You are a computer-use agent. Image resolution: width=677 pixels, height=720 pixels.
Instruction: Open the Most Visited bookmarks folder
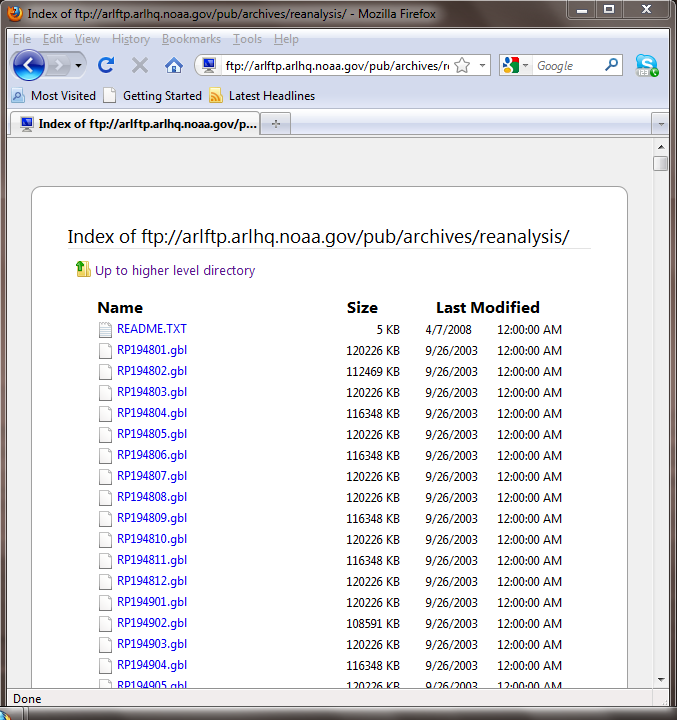pyautogui.click(x=54, y=96)
